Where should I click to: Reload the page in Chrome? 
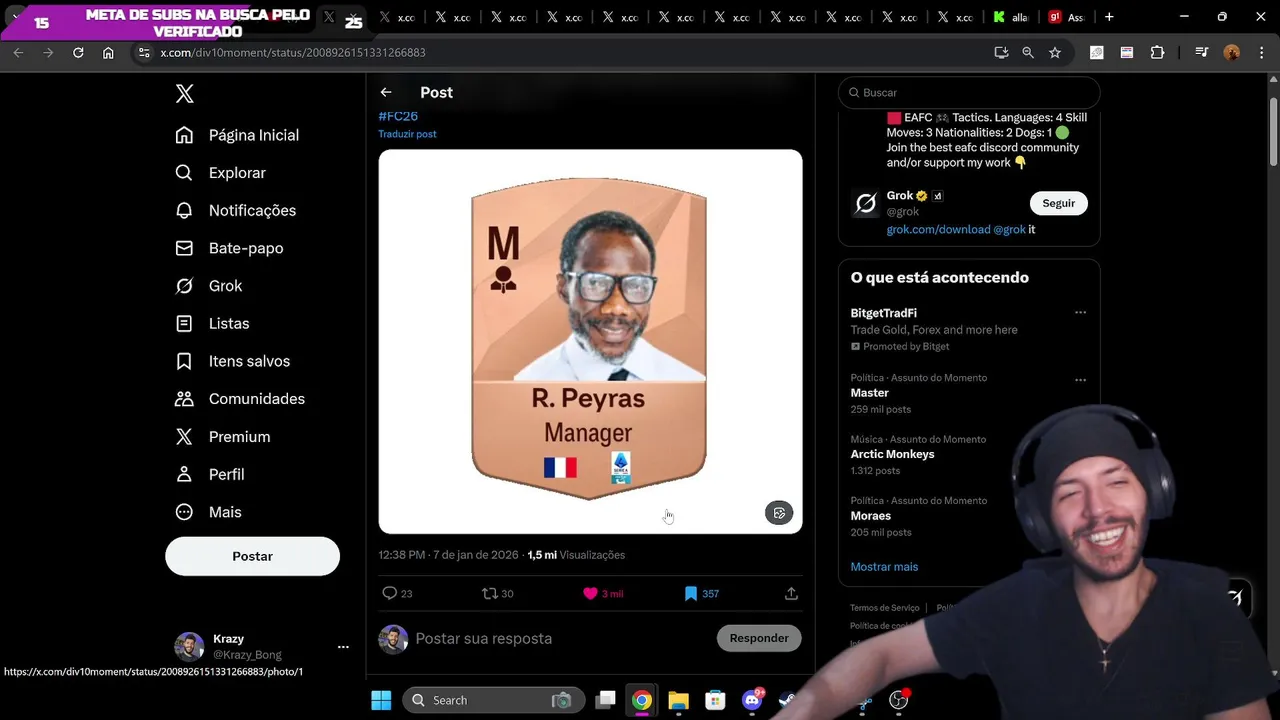tap(78, 52)
